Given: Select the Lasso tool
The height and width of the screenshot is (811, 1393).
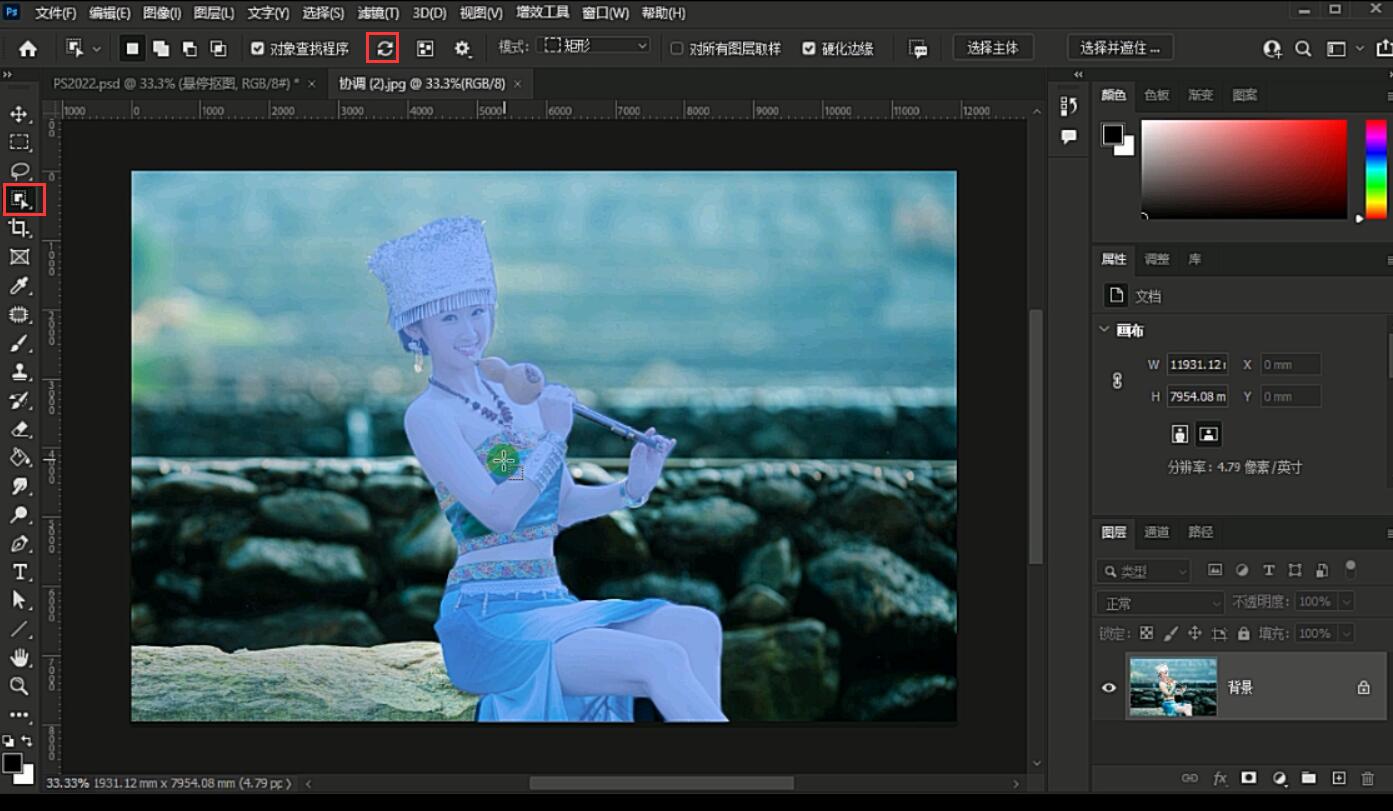Looking at the screenshot, I should coord(19,170).
